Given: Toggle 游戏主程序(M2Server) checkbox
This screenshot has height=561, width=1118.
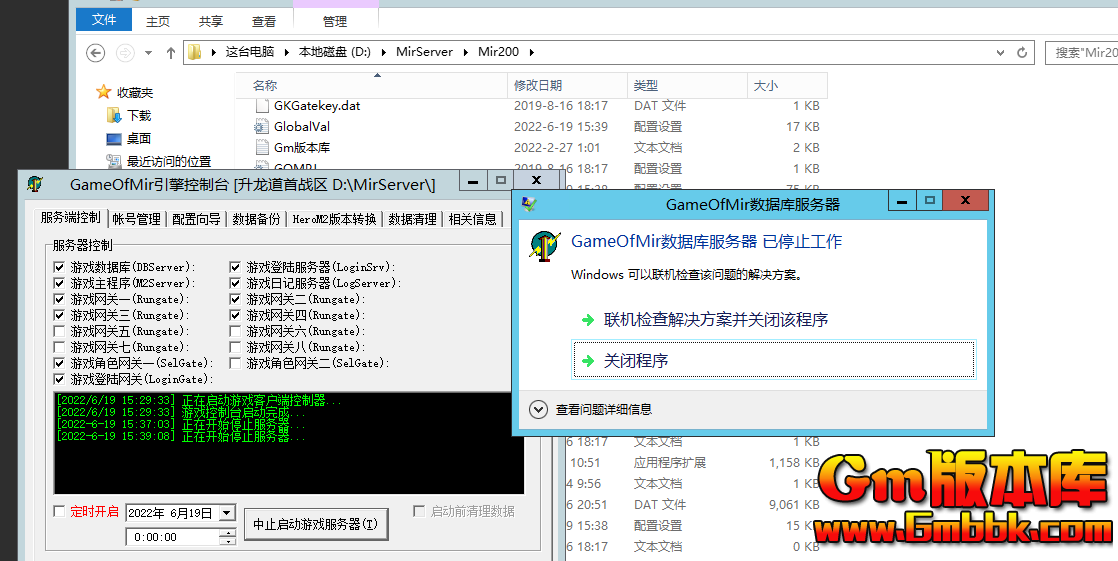Looking at the screenshot, I should click(58, 283).
